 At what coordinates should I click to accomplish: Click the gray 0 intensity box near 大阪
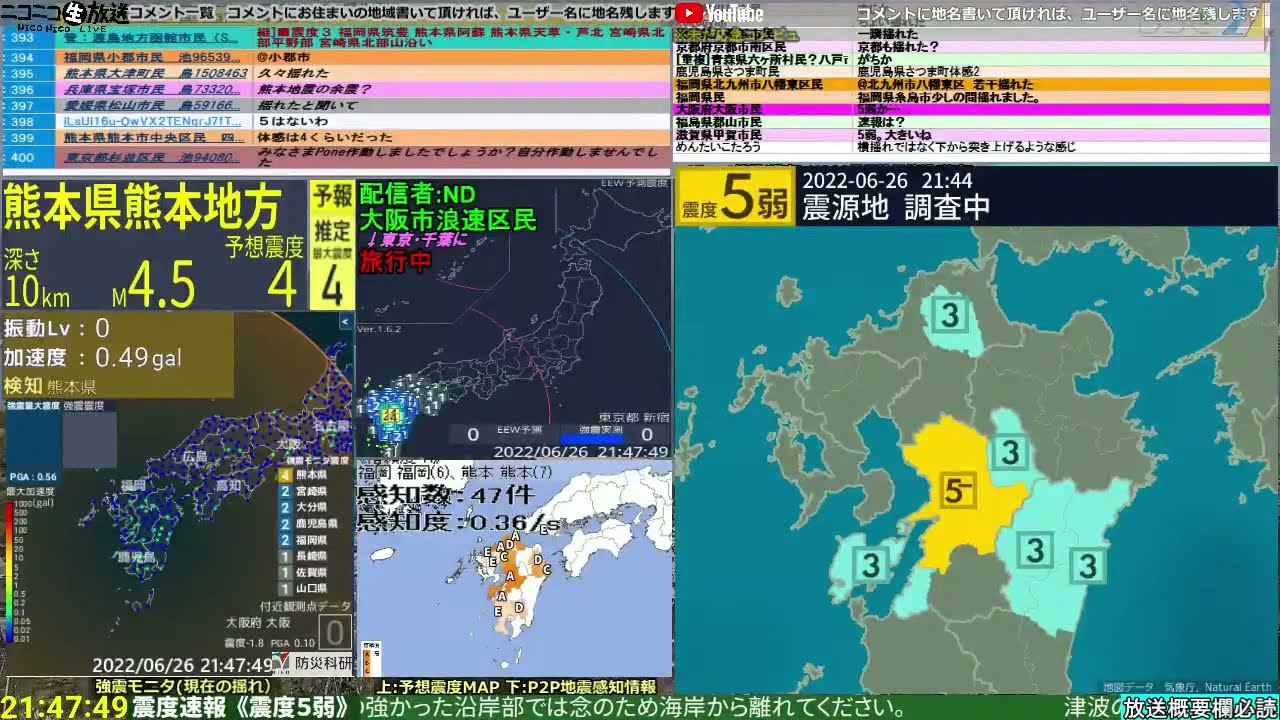point(336,632)
